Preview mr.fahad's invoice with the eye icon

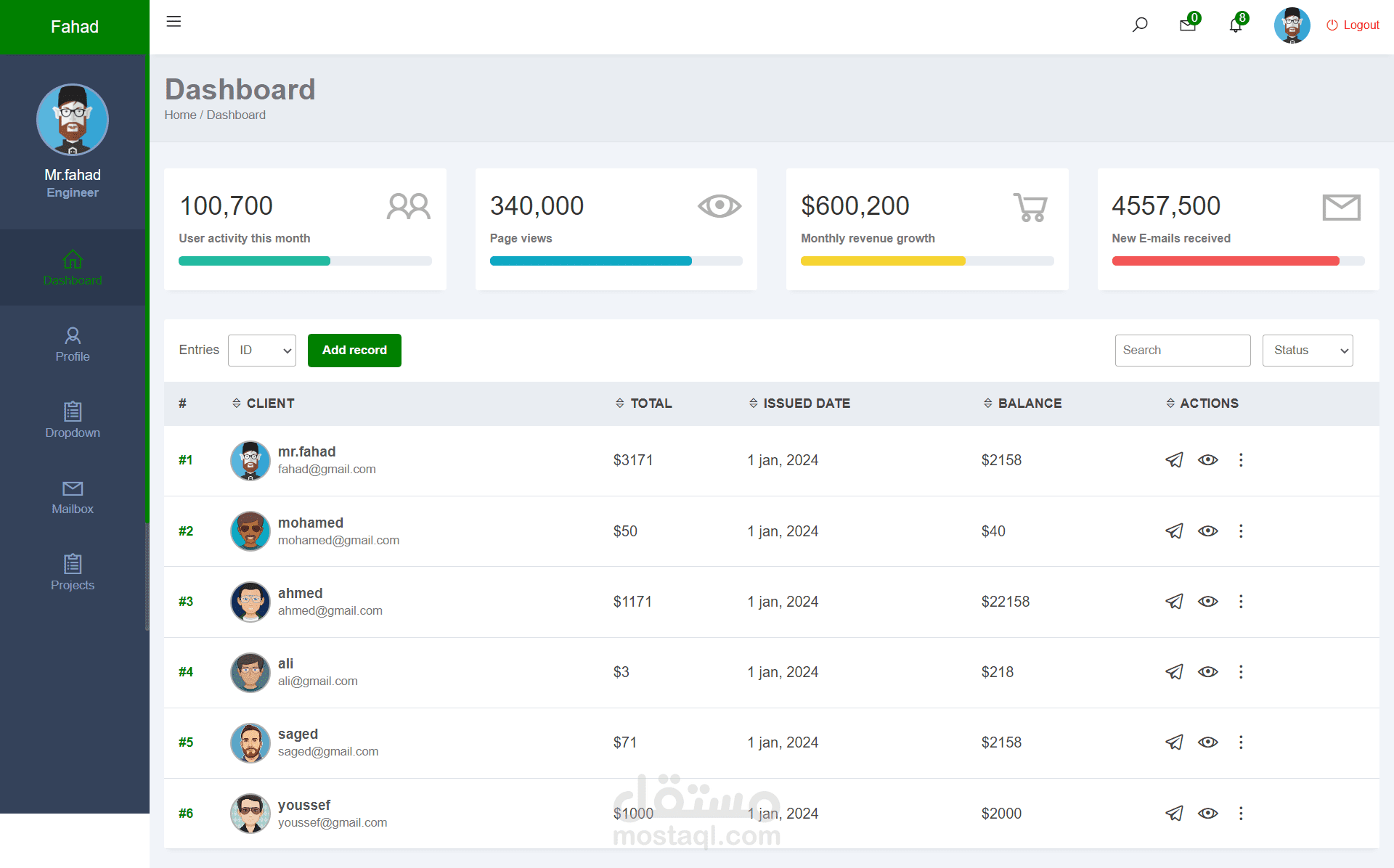(x=1208, y=459)
